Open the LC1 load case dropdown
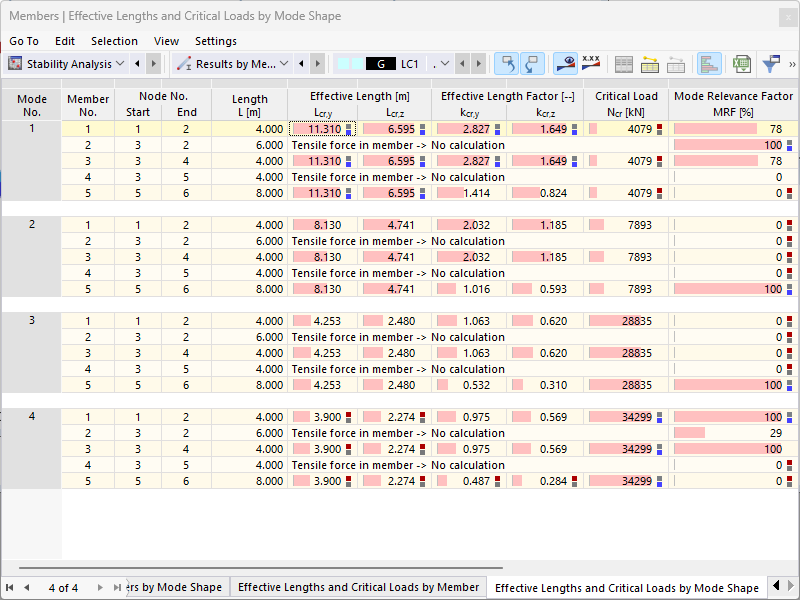The height and width of the screenshot is (600, 800). coord(444,64)
